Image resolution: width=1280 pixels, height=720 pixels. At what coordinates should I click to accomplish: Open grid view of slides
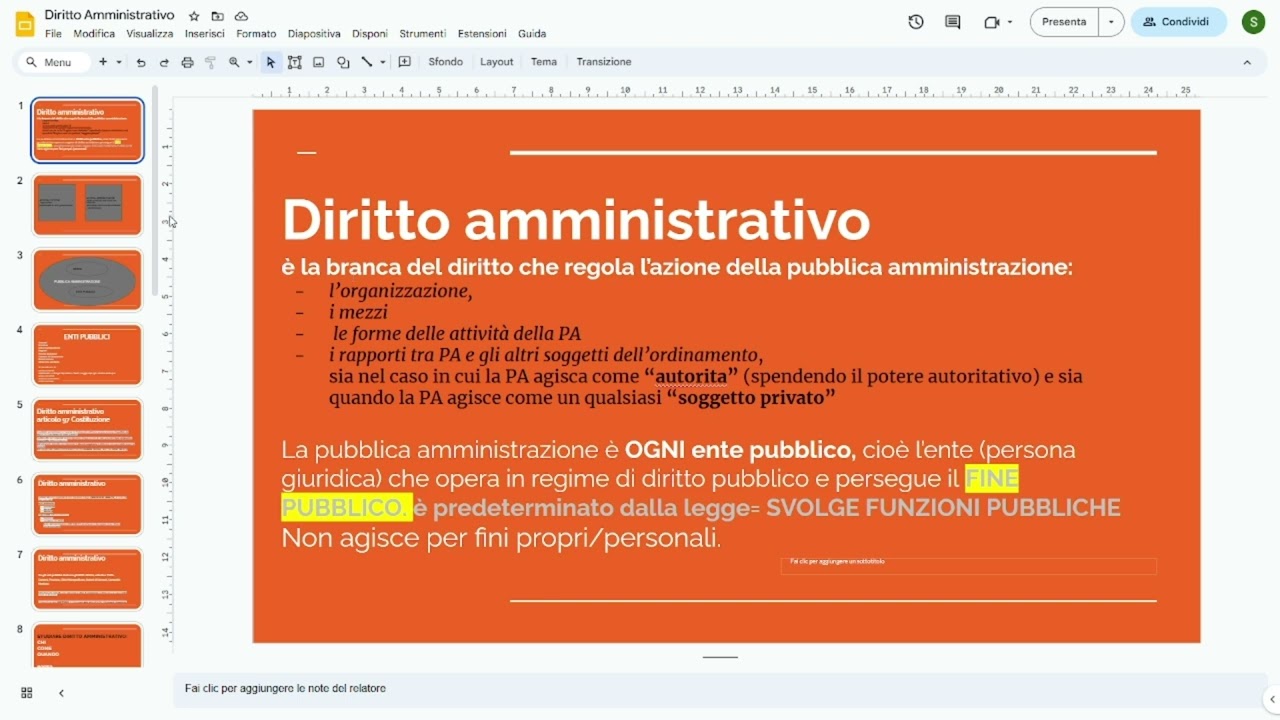point(27,693)
